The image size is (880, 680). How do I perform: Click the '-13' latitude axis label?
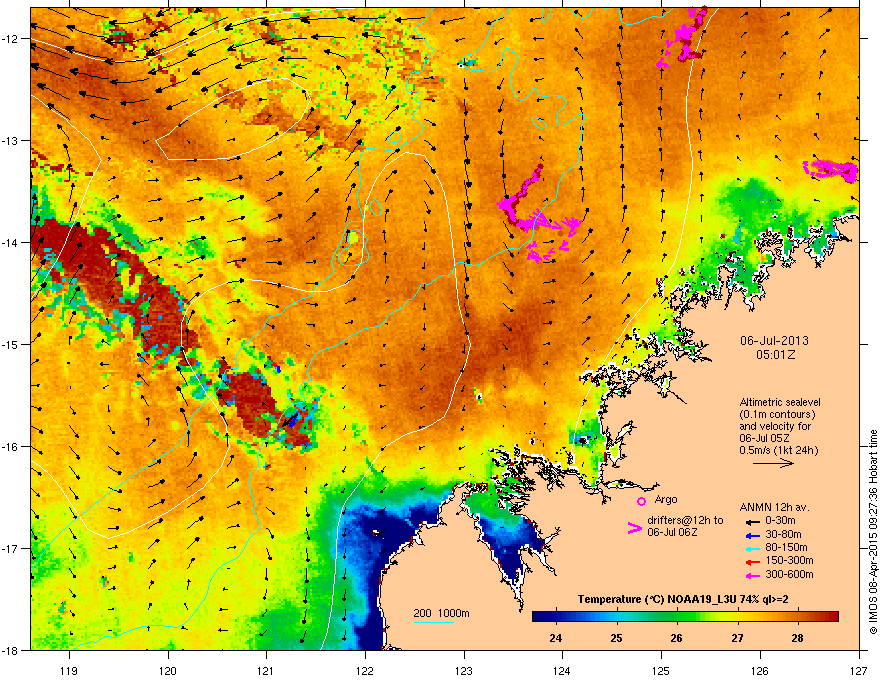tap(10, 140)
